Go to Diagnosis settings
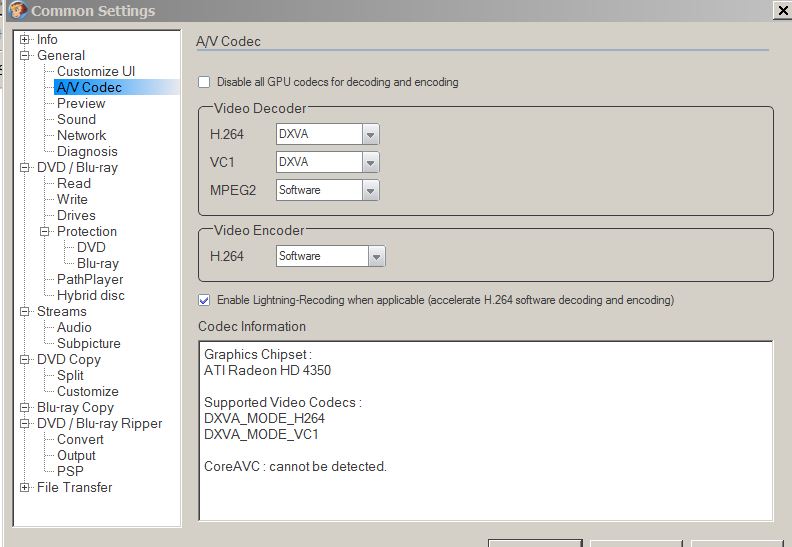 click(x=87, y=152)
